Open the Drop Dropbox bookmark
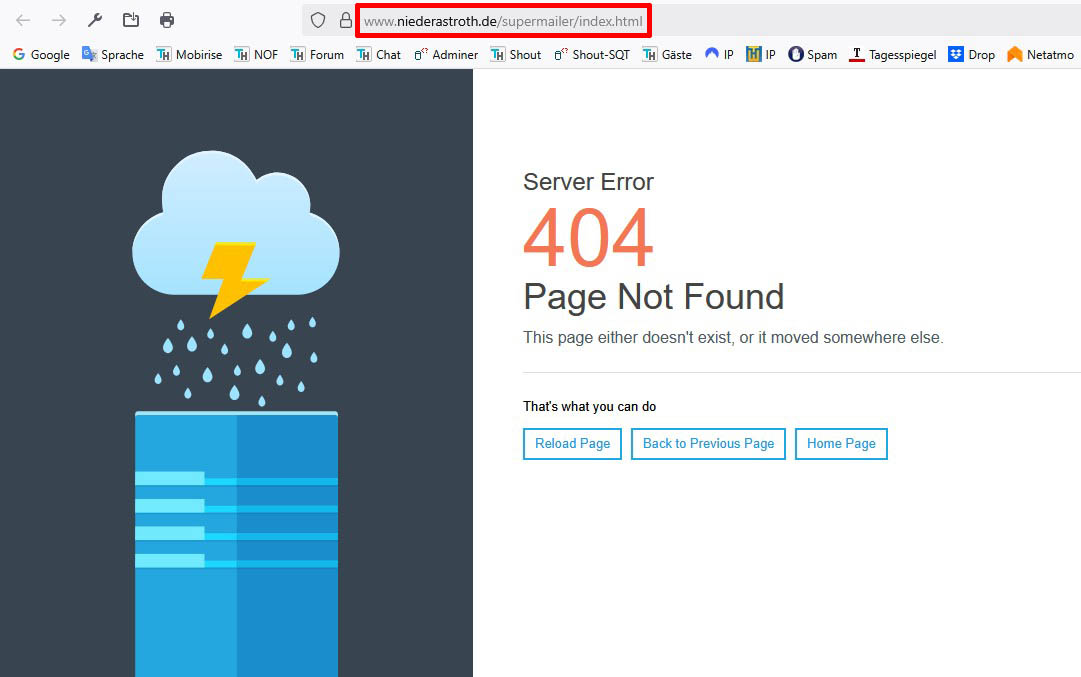 pos(972,55)
